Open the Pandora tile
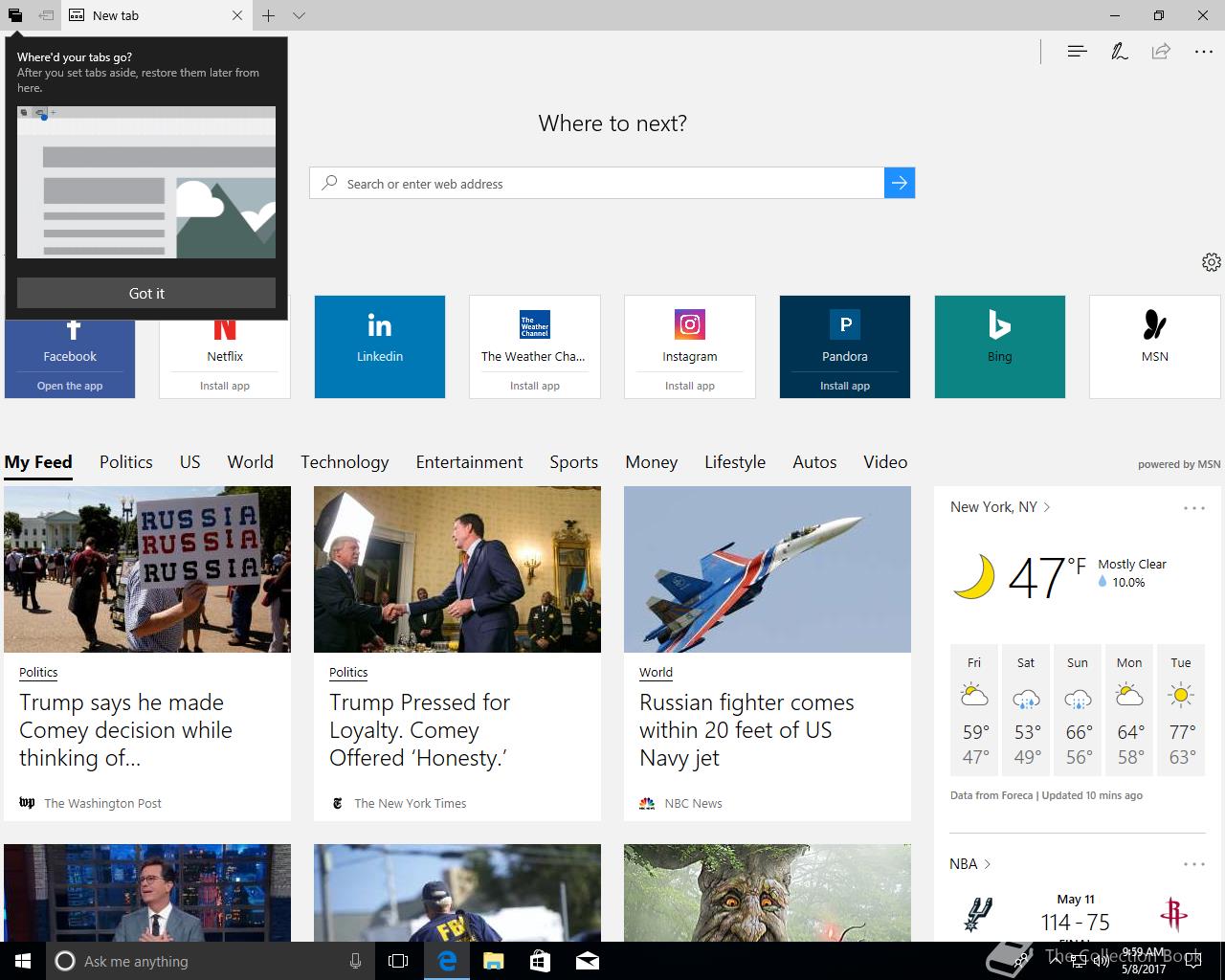1225x980 pixels. pos(845,333)
